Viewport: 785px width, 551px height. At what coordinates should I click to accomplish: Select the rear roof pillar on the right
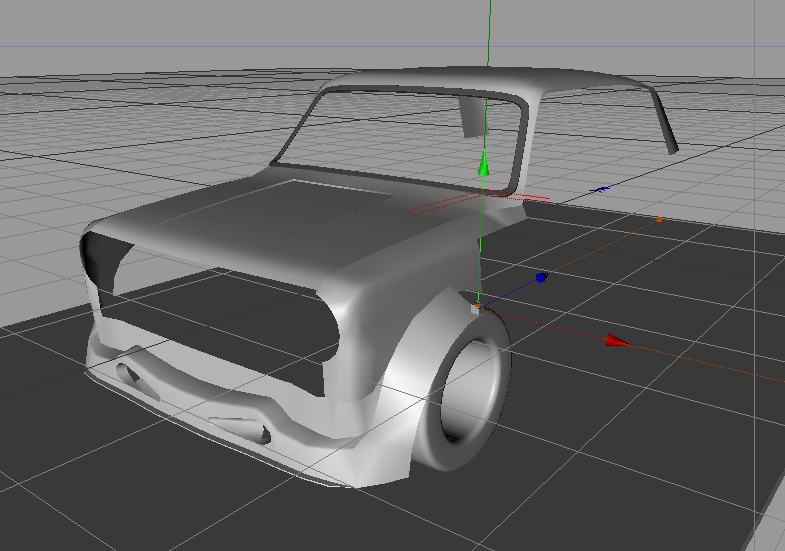664,122
